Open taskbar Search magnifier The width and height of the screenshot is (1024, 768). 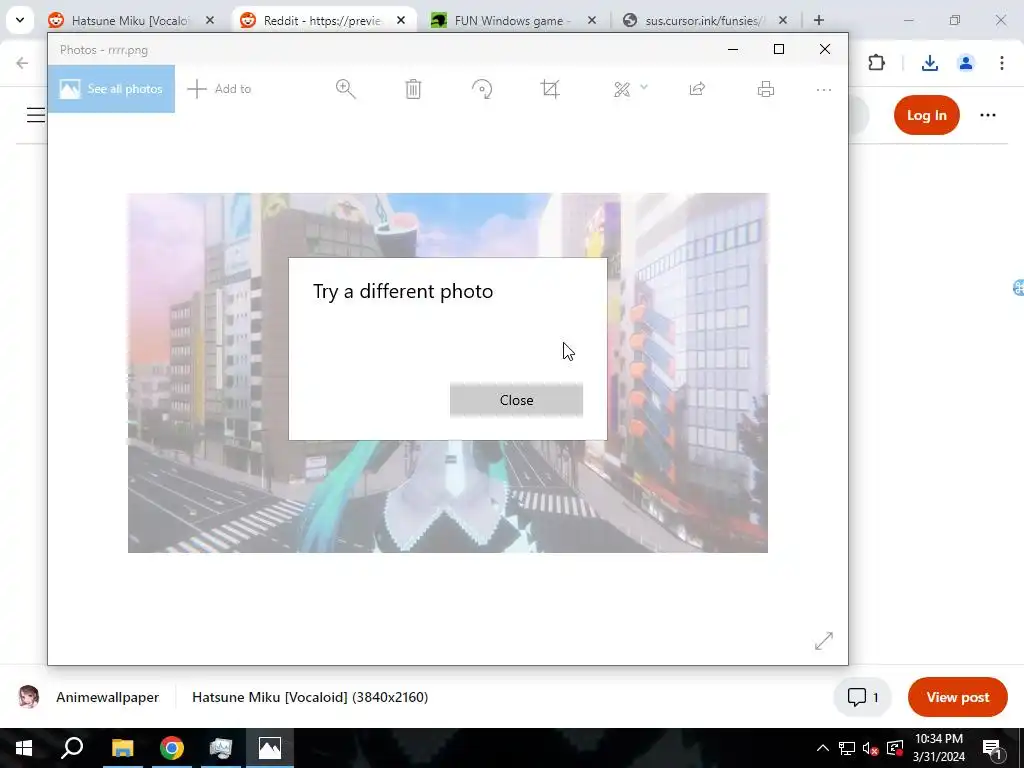(72, 748)
